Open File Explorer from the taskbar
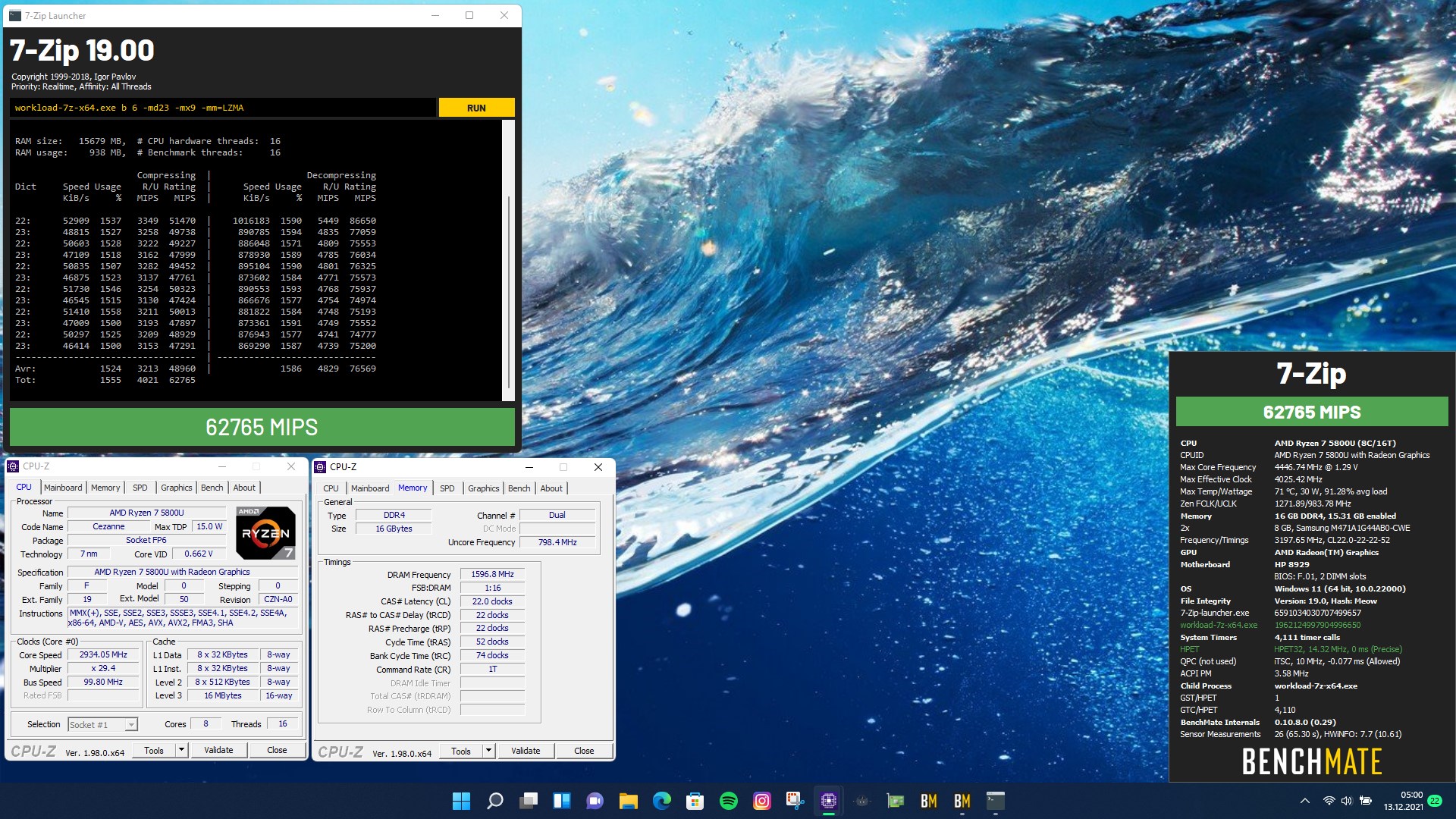Viewport: 1456px width, 819px height. tap(628, 801)
